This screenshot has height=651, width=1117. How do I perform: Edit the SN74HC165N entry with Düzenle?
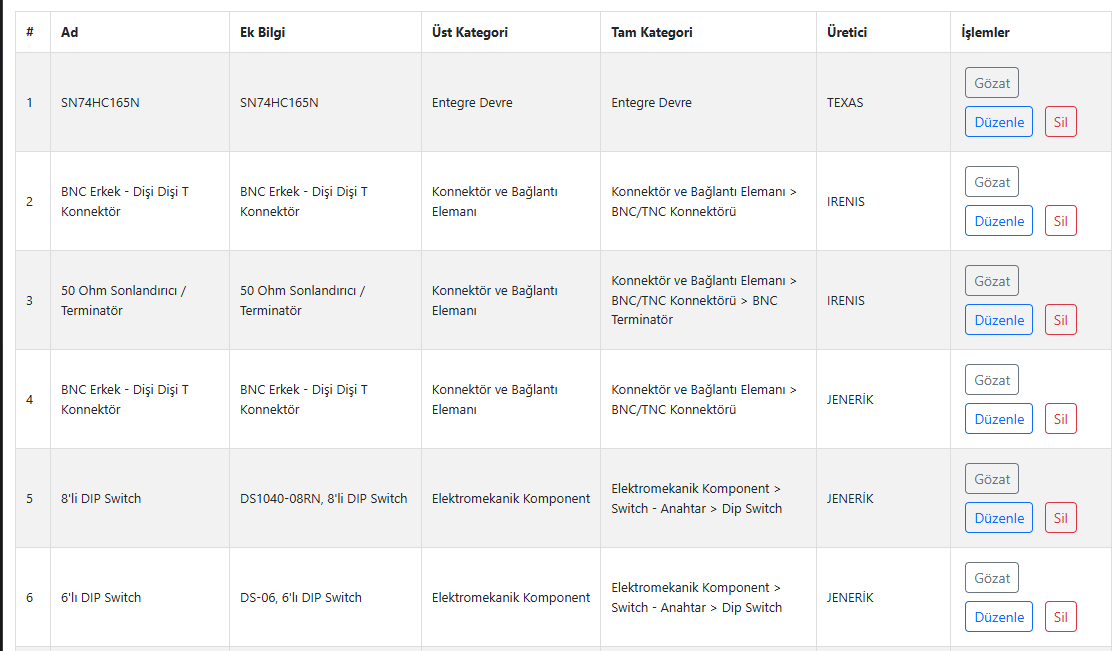[998, 122]
